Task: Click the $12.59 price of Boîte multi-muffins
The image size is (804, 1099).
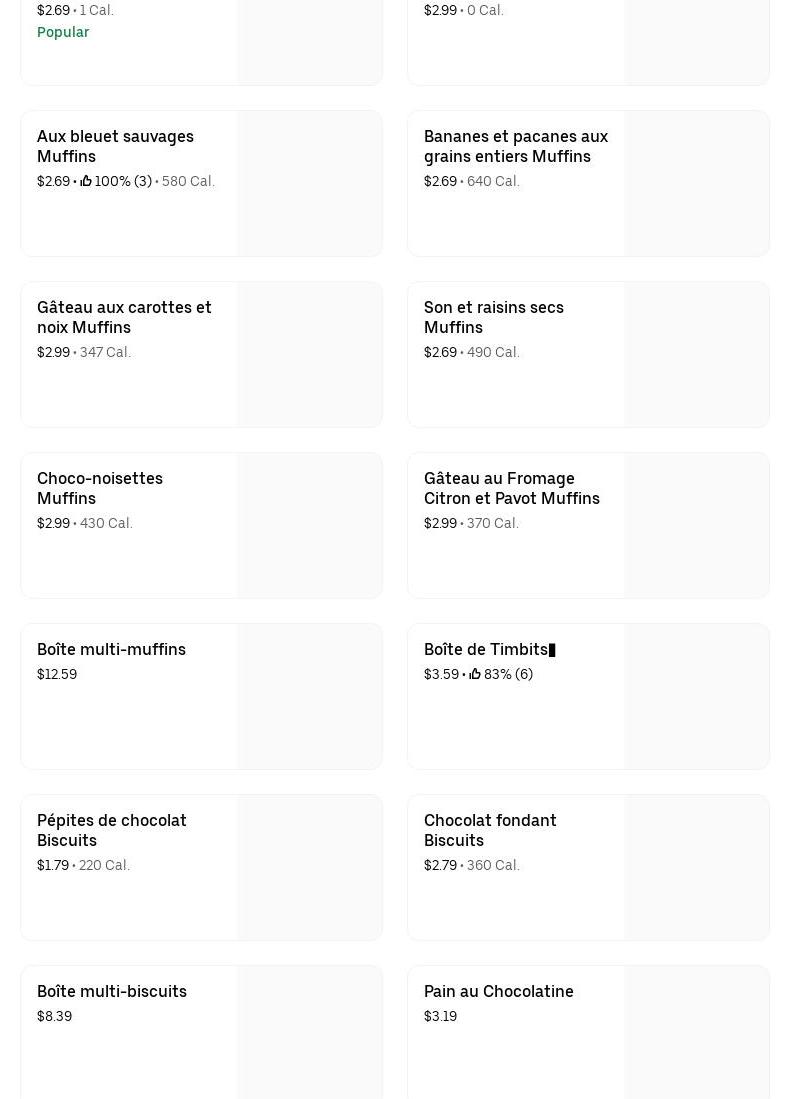Action: pyautogui.click(x=57, y=674)
